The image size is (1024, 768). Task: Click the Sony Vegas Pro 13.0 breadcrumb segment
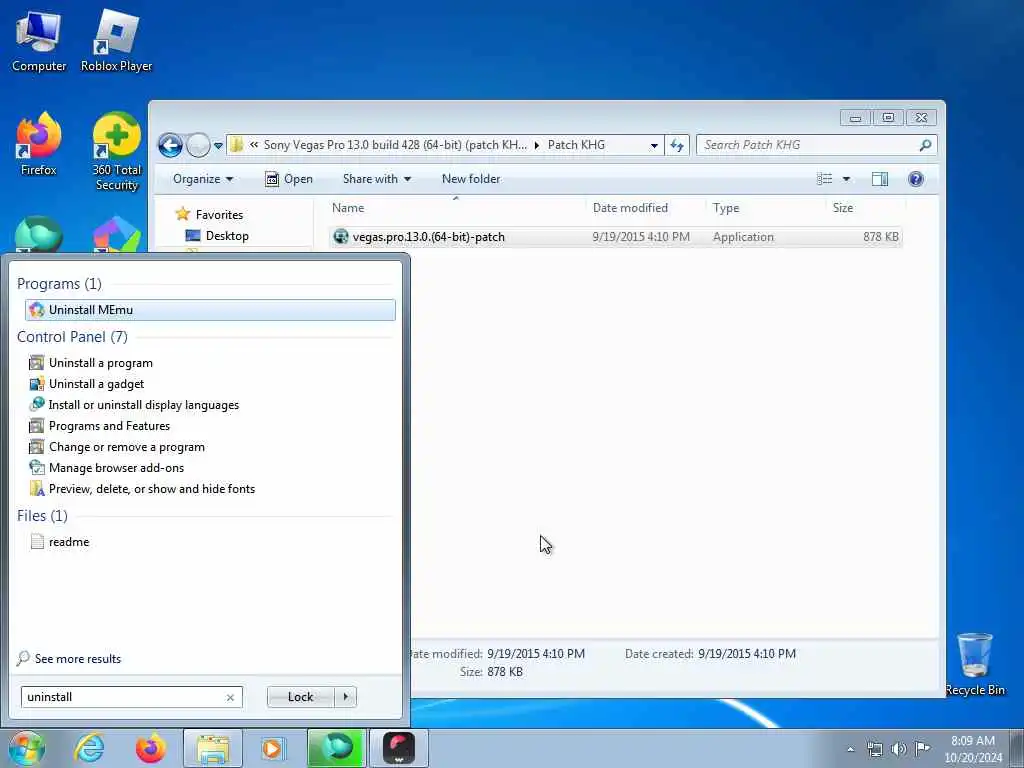click(x=394, y=145)
